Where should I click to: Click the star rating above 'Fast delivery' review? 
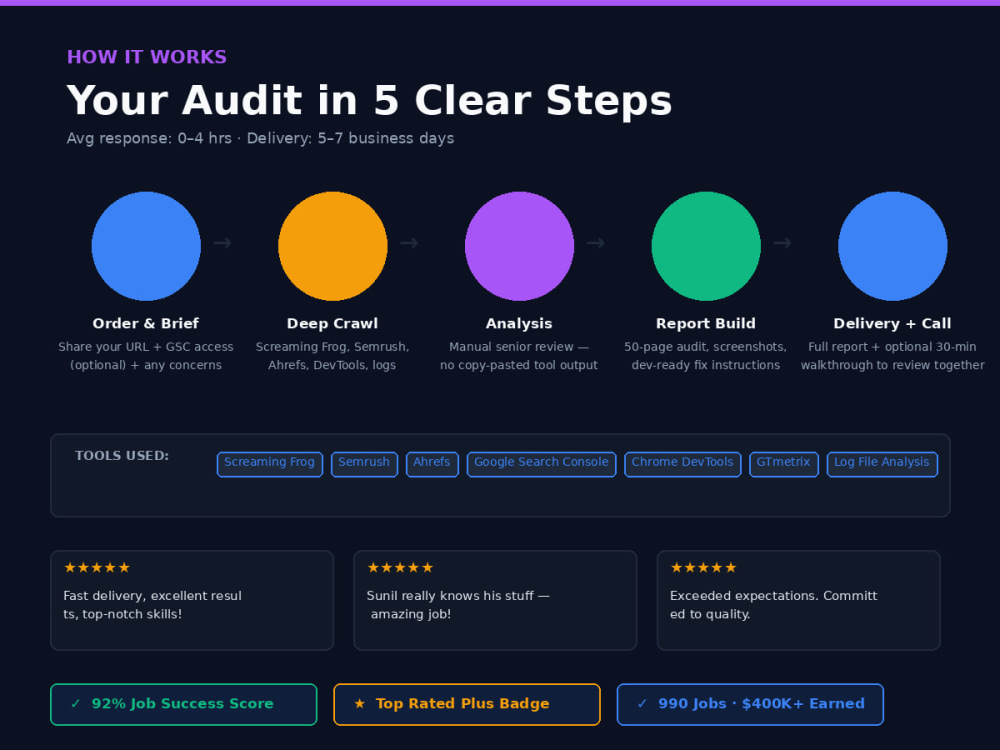97,568
